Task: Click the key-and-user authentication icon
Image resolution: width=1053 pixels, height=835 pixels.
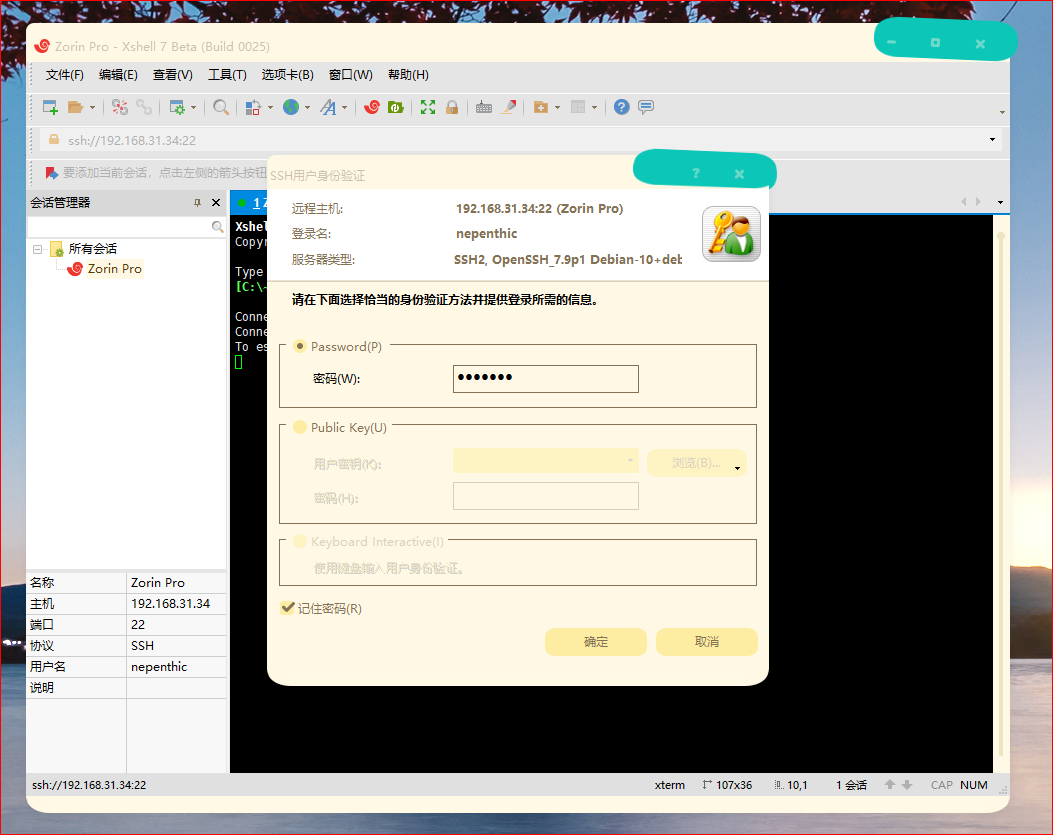Action: (x=731, y=234)
